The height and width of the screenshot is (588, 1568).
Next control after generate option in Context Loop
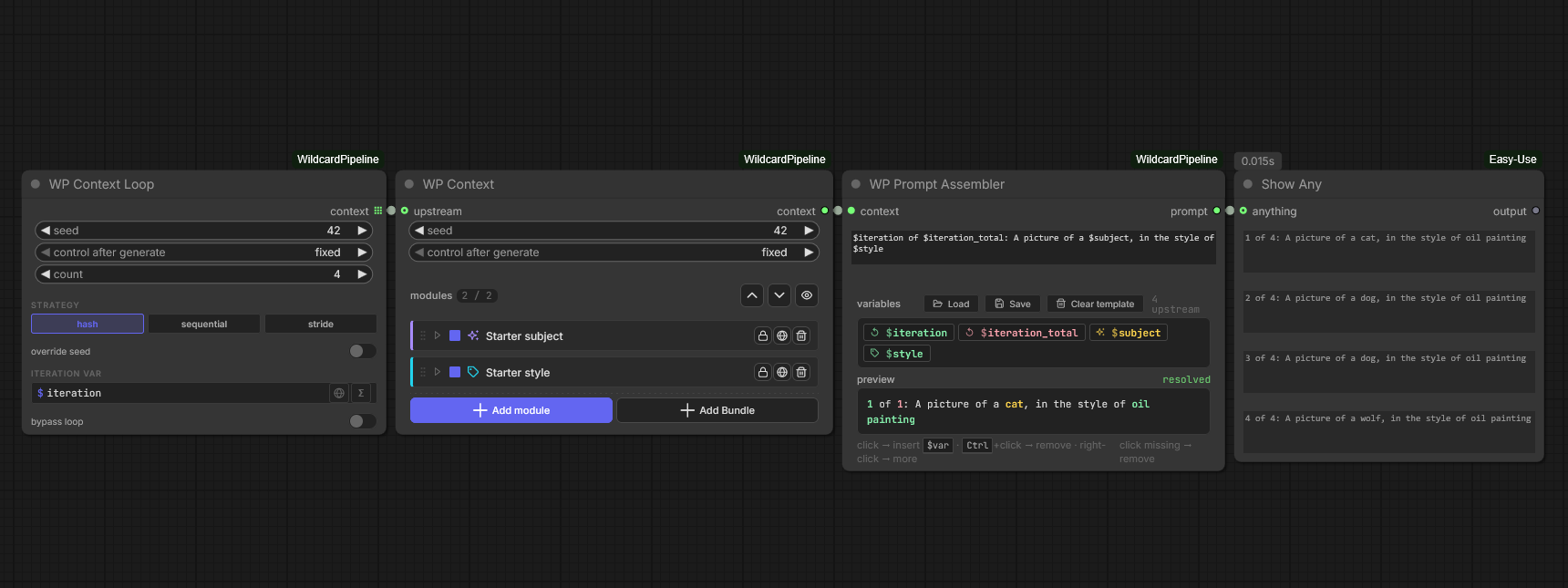click(x=362, y=253)
